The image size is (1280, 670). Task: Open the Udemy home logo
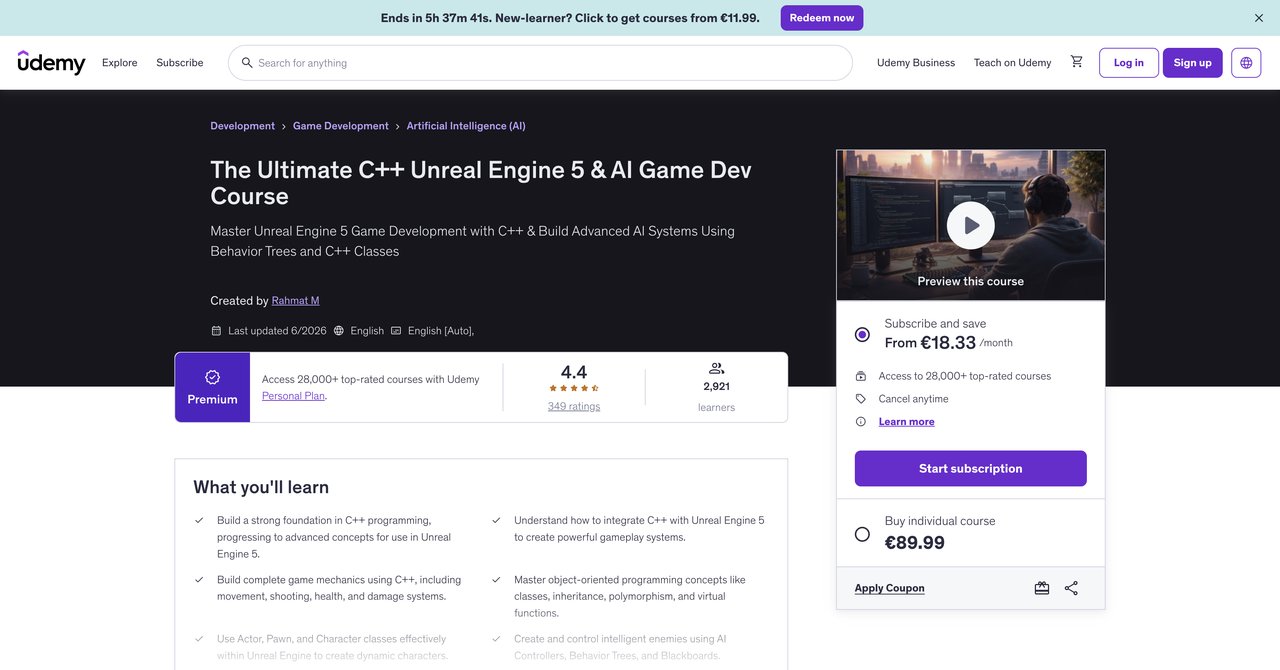click(x=51, y=62)
